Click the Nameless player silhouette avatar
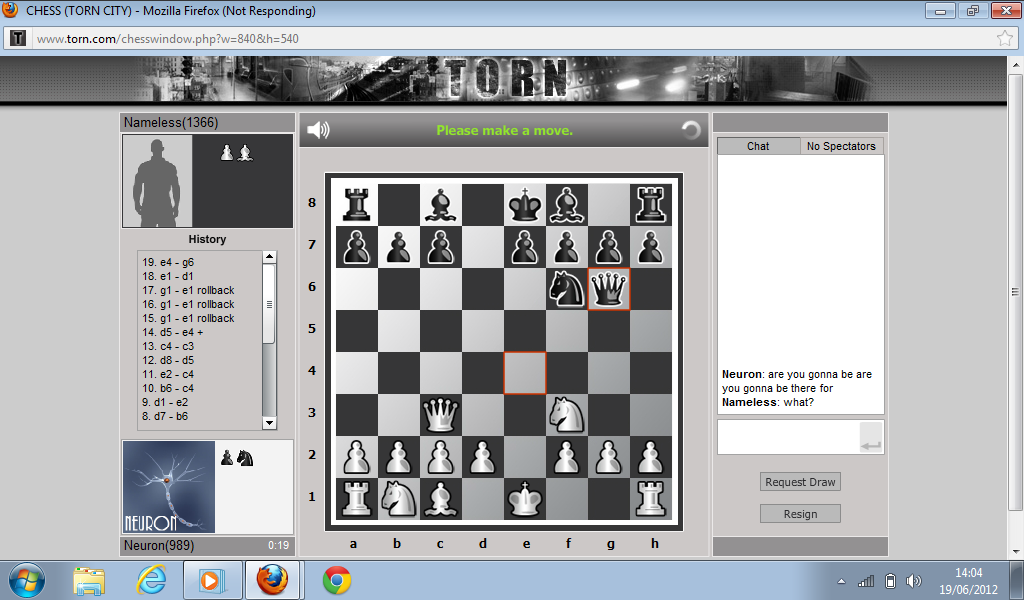 point(157,181)
